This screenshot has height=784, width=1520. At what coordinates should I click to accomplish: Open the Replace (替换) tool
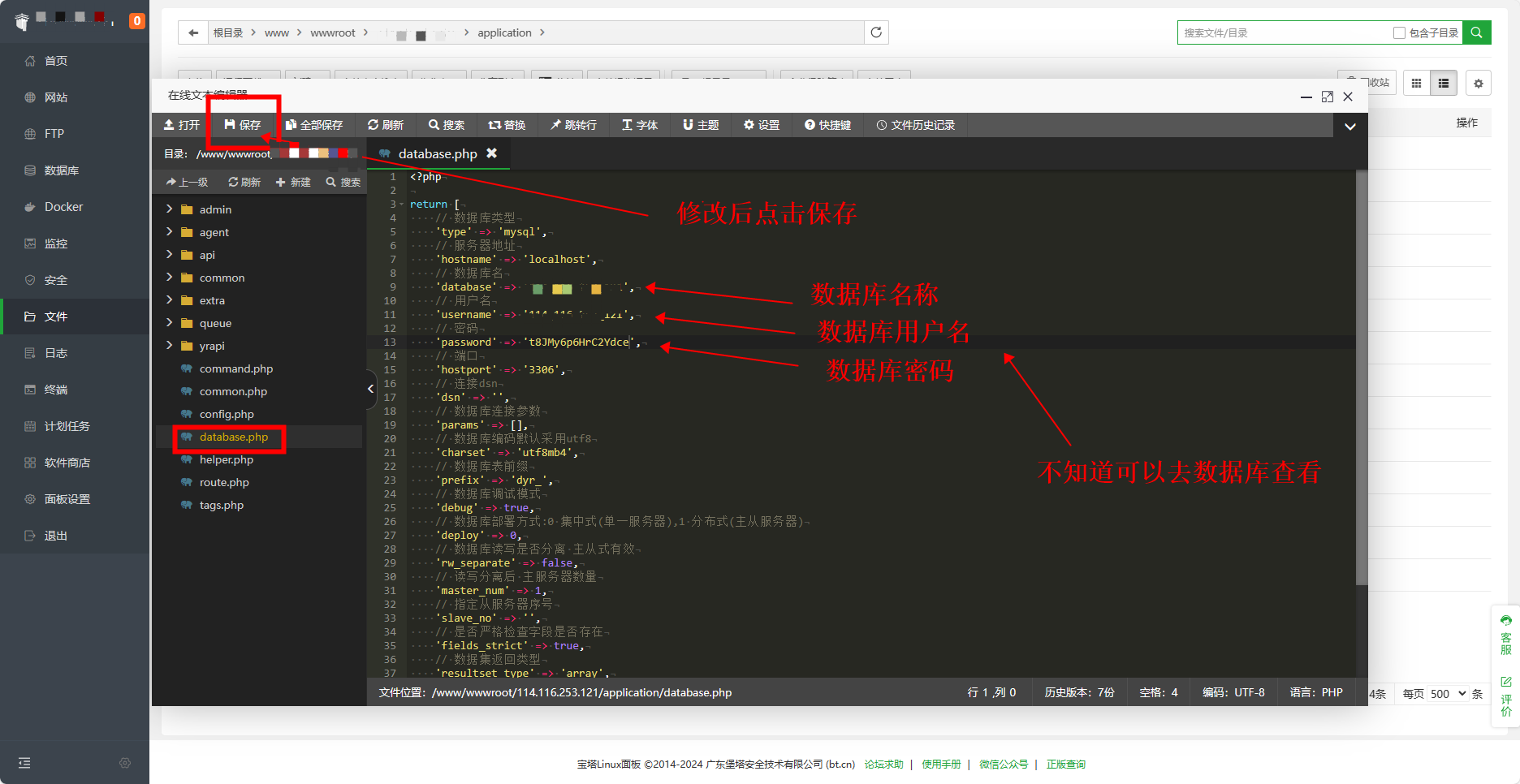click(507, 125)
